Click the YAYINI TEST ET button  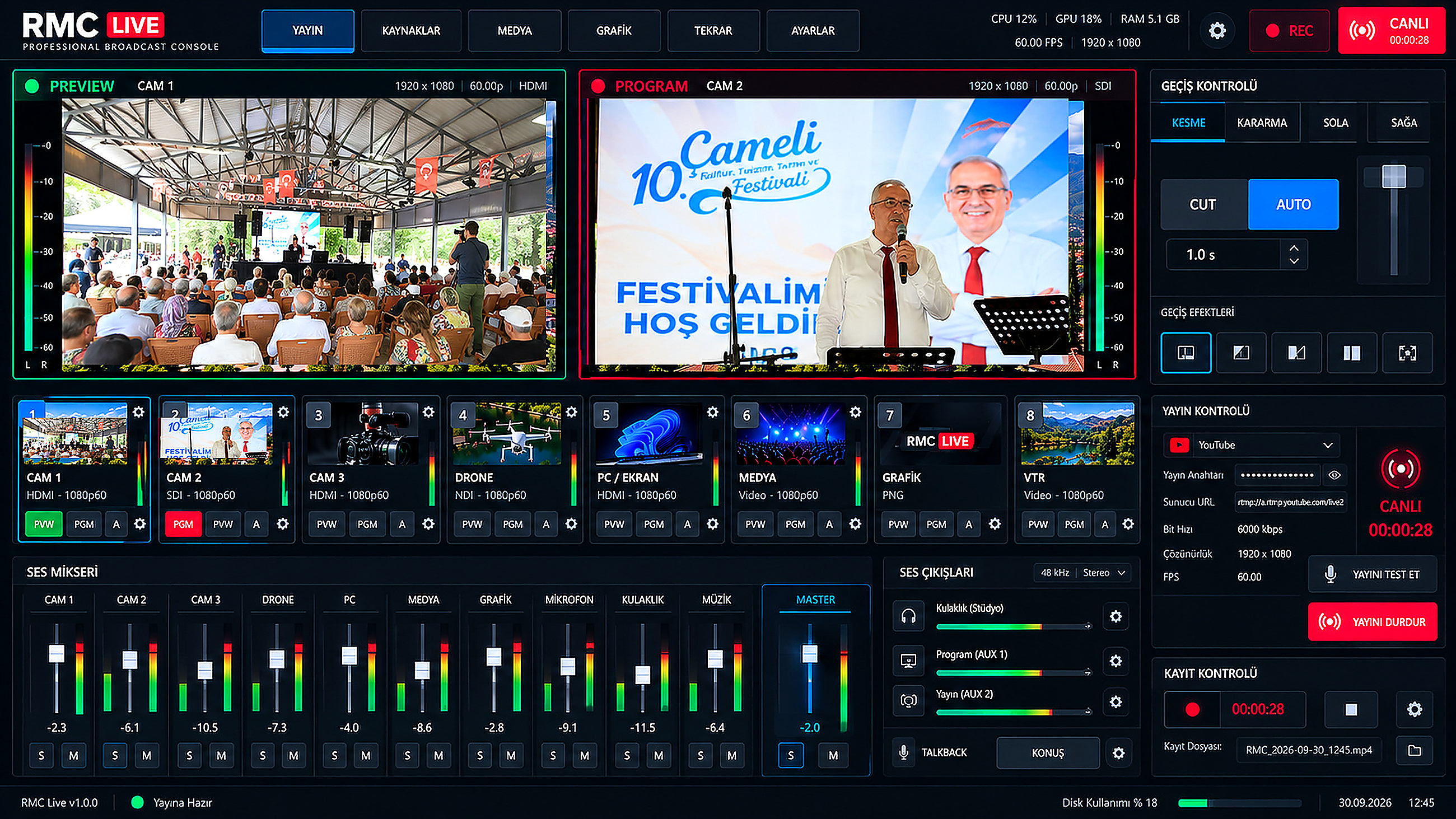point(1373,575)
